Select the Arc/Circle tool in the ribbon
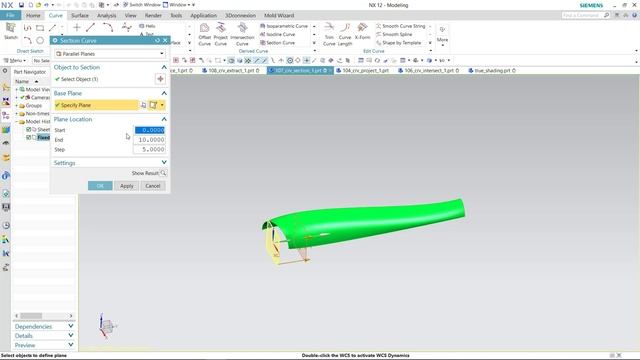Screen dimensions: 640x360 tap(108, 28)
